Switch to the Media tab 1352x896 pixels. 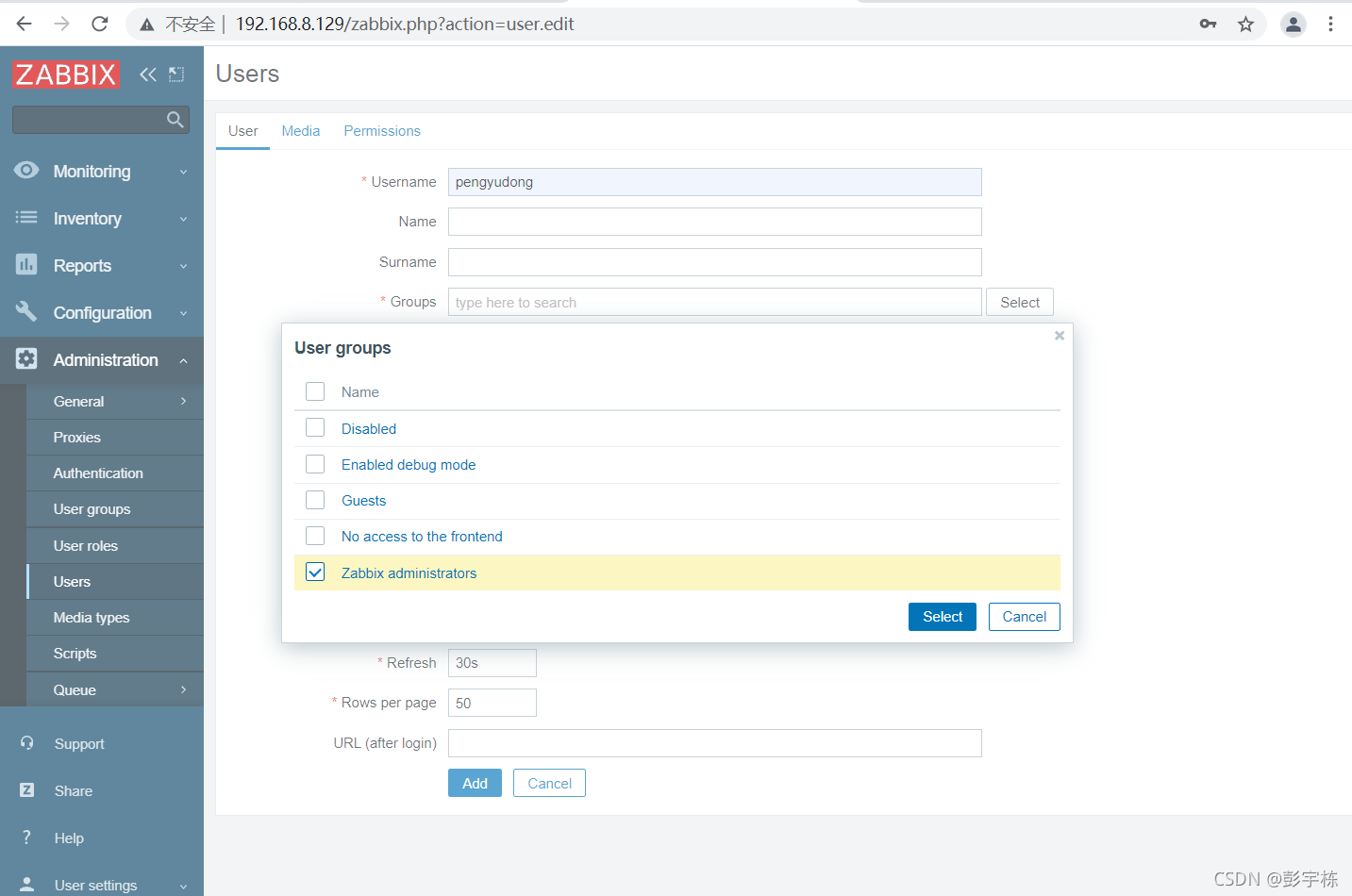(301, 131)
